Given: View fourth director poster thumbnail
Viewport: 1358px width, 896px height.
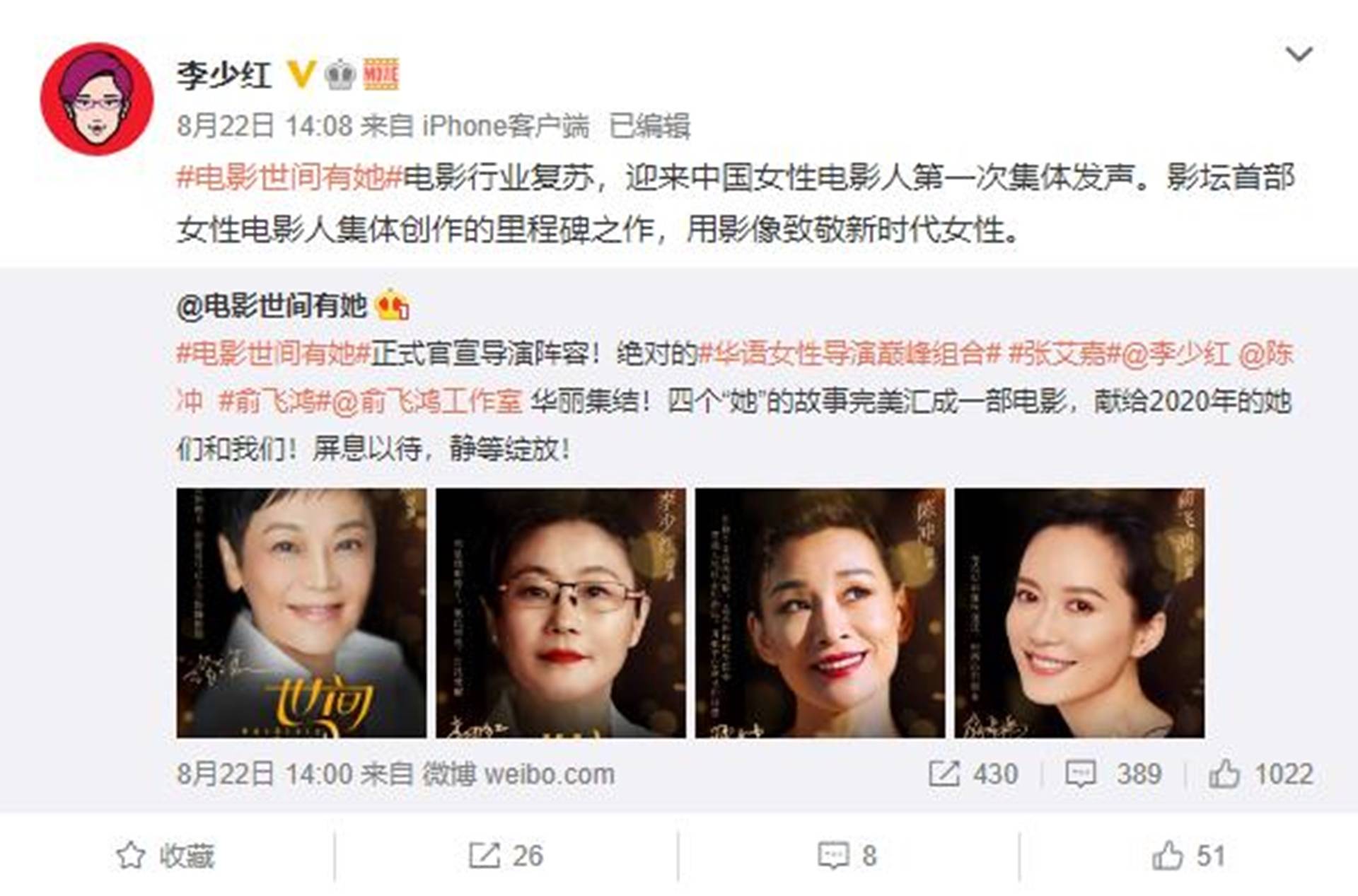Looking at the screenshot, I should pyautogui.click(x=1079, y=613).
